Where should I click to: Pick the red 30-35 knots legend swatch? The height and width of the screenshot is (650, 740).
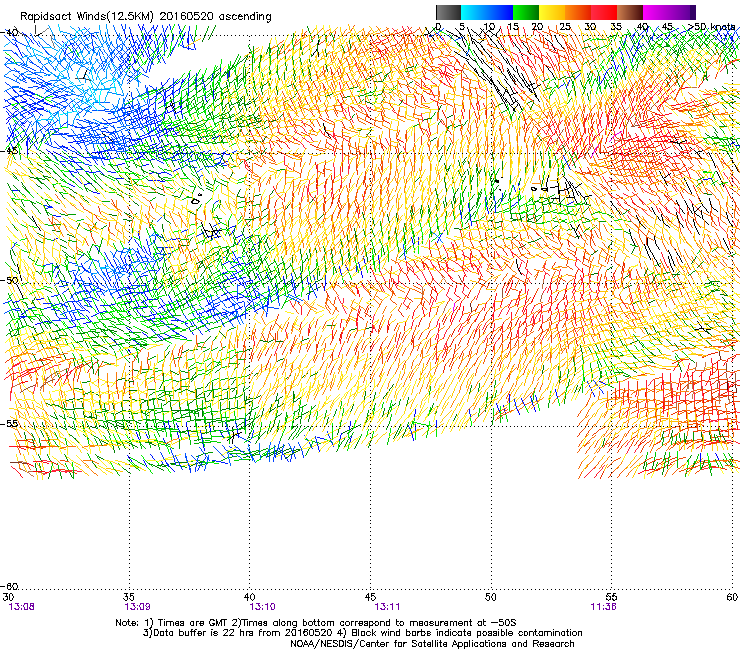pos(604,12)
